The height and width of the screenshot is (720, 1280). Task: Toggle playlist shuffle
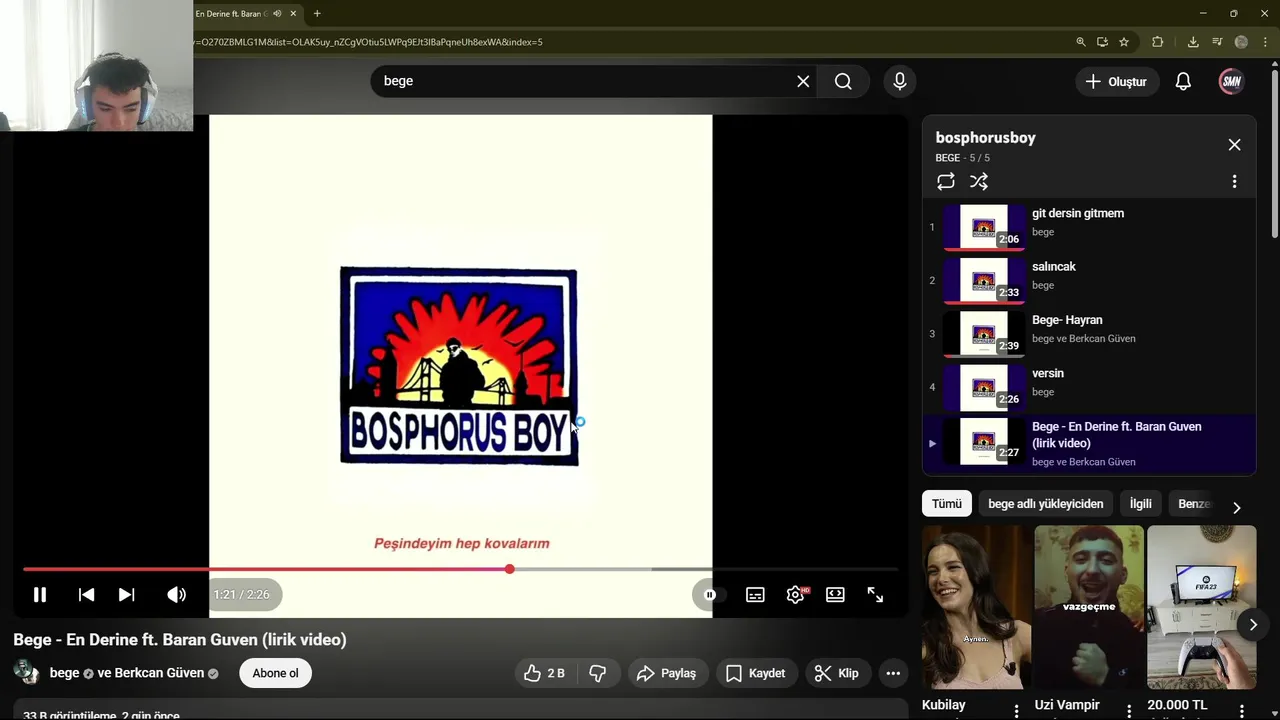979,181
